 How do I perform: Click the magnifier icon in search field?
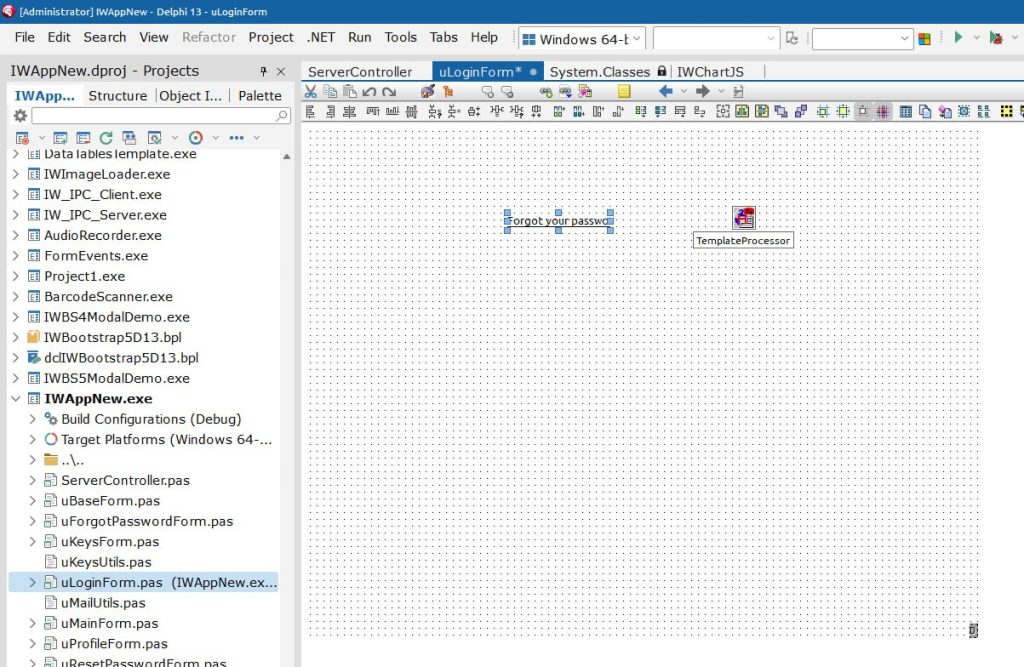click(x=281, y=116)
